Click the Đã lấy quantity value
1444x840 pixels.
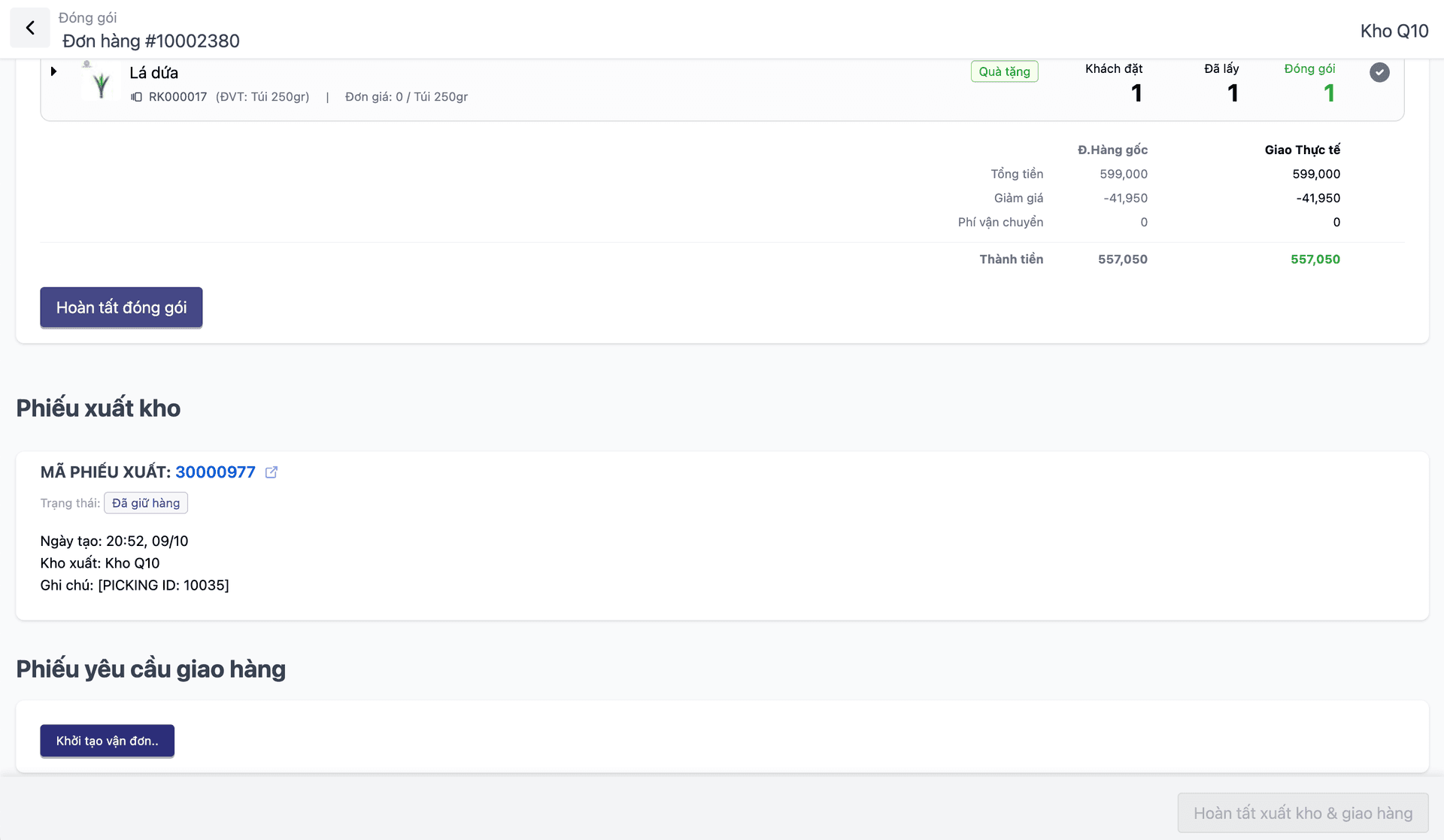point(1232,93)
